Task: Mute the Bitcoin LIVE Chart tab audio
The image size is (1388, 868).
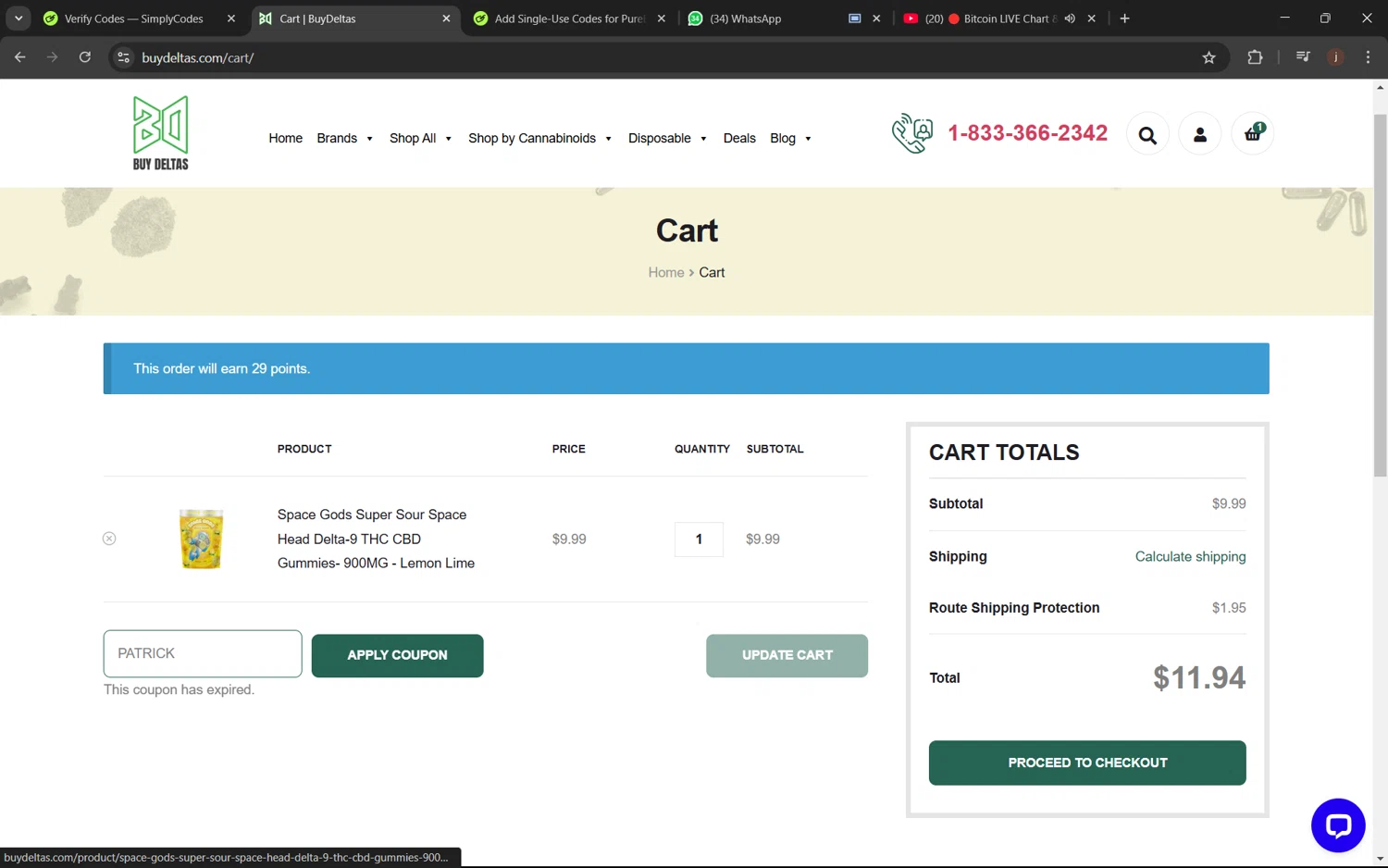Action: coord(1070,19)
